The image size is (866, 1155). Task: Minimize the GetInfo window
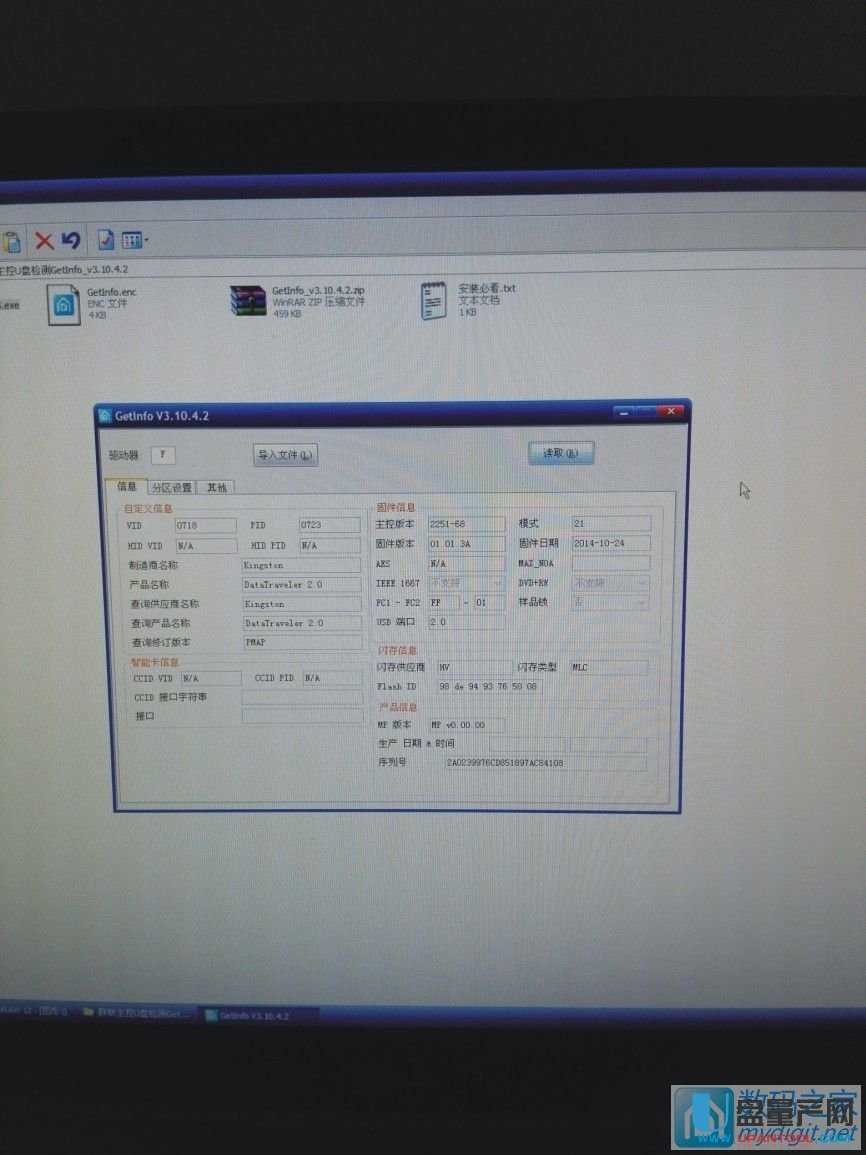click(623, 413)
